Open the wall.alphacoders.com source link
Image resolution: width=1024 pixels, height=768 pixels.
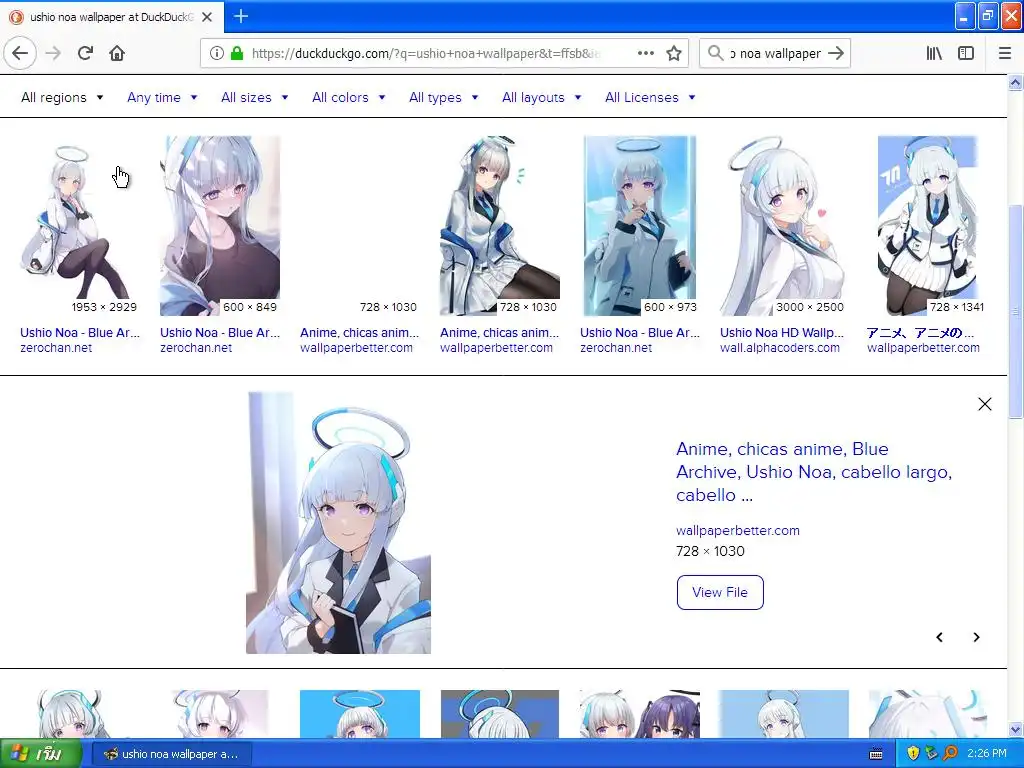(x=780, y=347)
